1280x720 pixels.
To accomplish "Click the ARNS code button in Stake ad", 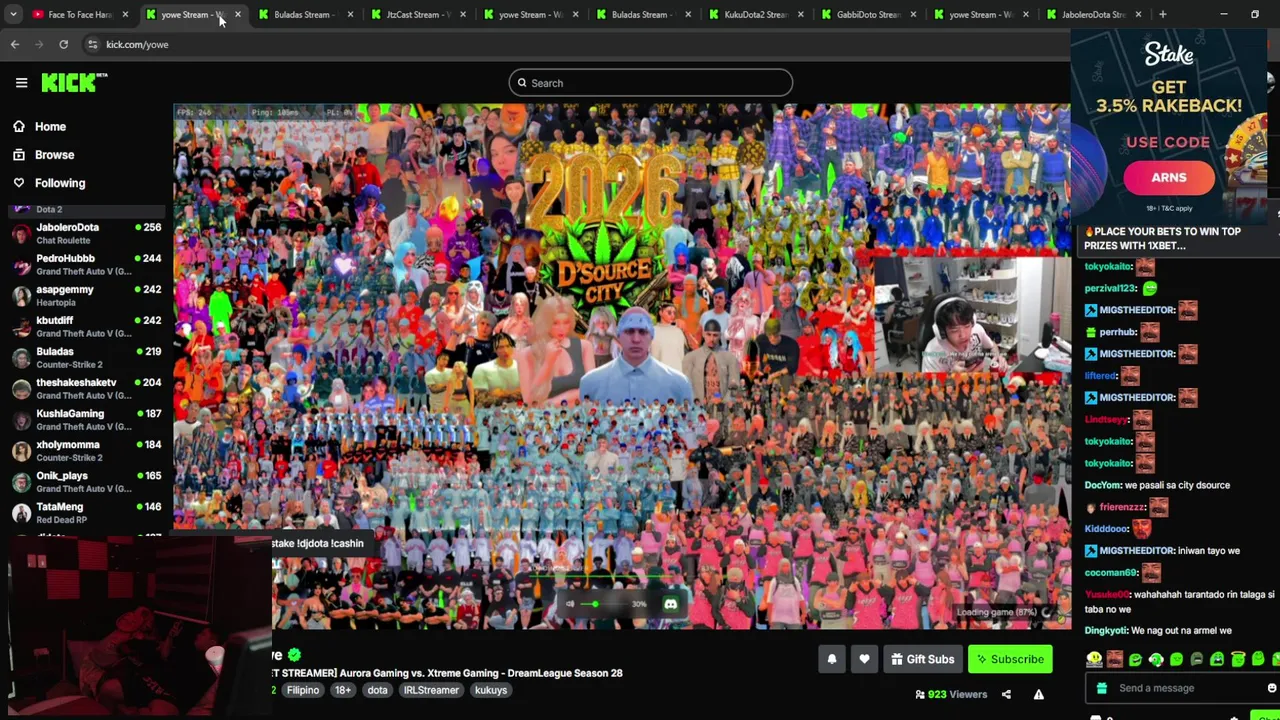I will pyautogui.click(x=1168, y=178).
